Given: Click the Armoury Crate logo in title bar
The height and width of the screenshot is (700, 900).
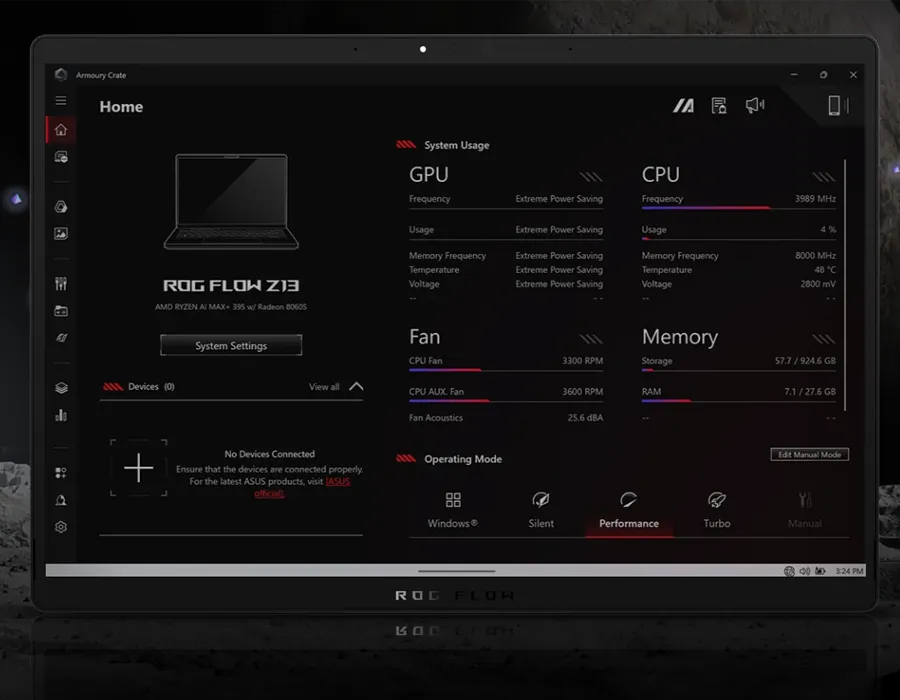Looking at the screenshot, I should 61,75.
